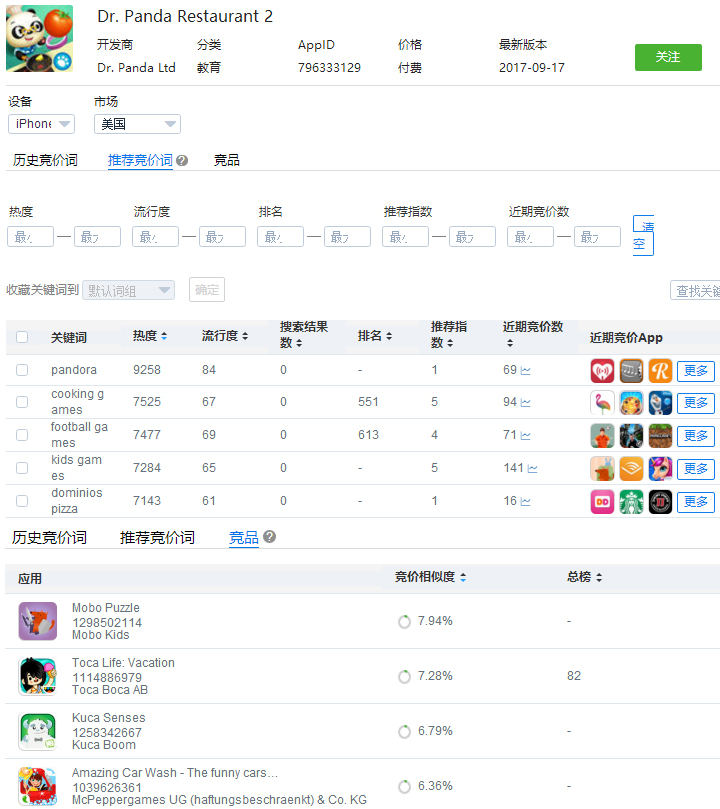The width and height of the screenshot is (720, 809).
Task: Switch to lower 推荐竞价词 tab
Action: coord(157,538)
